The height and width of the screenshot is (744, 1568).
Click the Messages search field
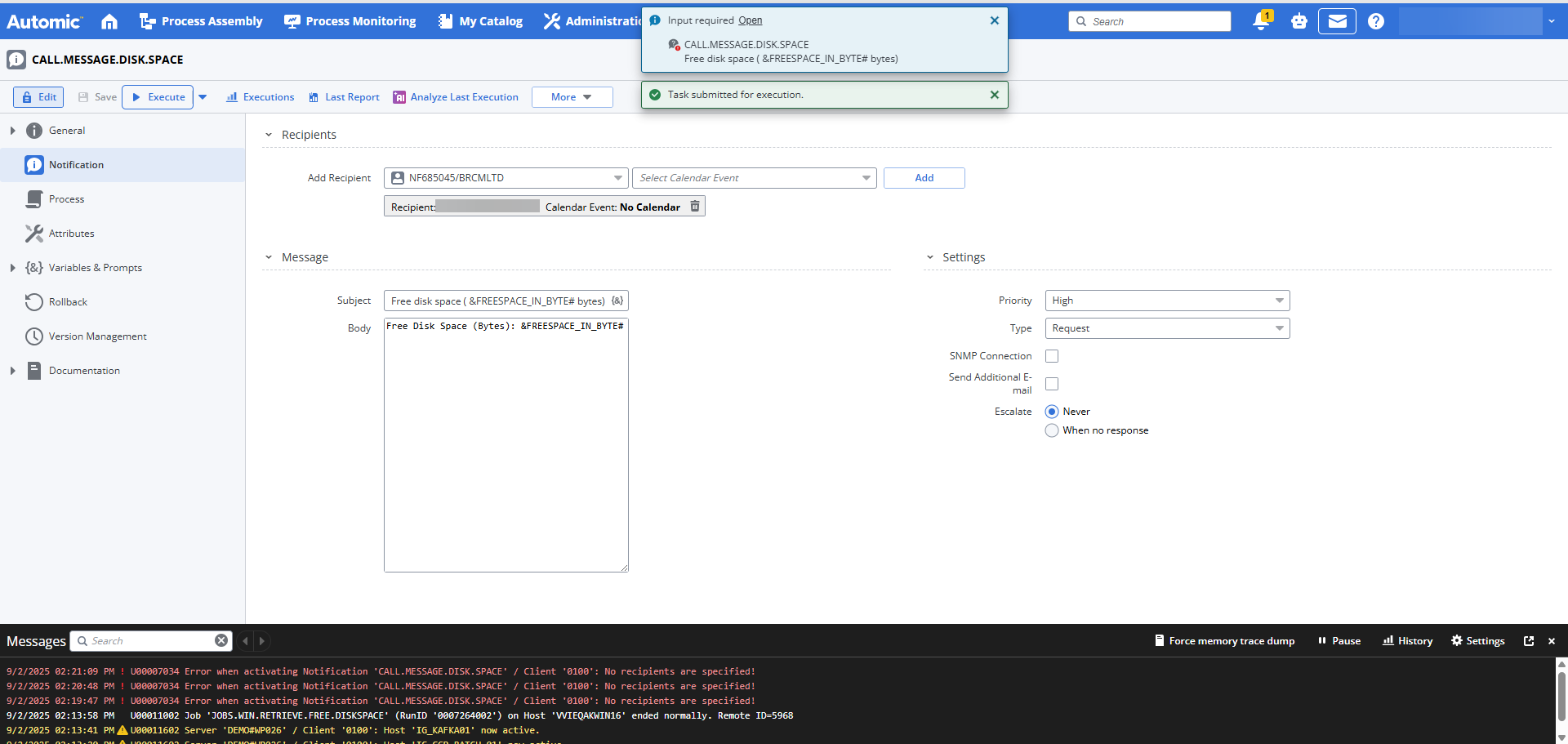click(151, 641)
